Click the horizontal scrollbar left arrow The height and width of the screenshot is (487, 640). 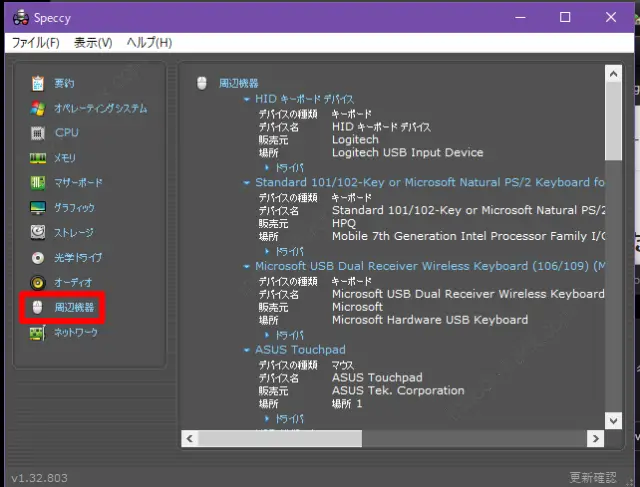189,438
